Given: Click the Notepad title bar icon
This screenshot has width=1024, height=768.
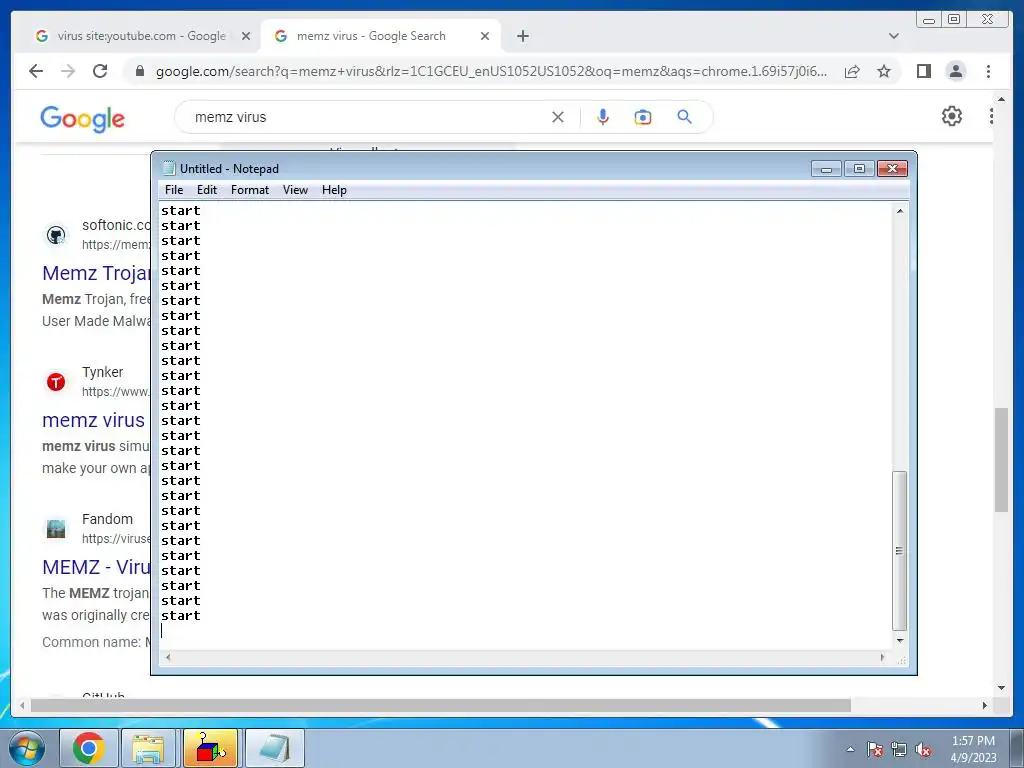Looking at the screenshot, I should pyautogui.click(x=169, y=168).
